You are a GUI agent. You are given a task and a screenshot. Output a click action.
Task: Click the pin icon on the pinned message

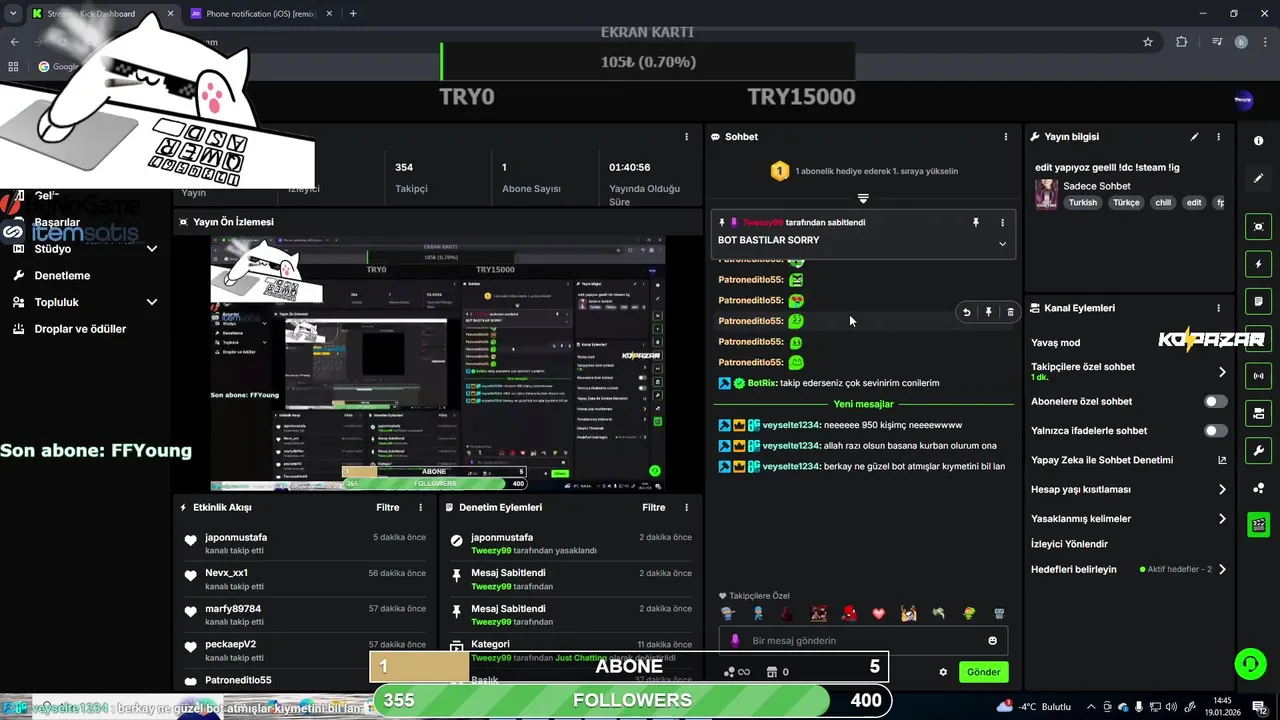[976, 223]
